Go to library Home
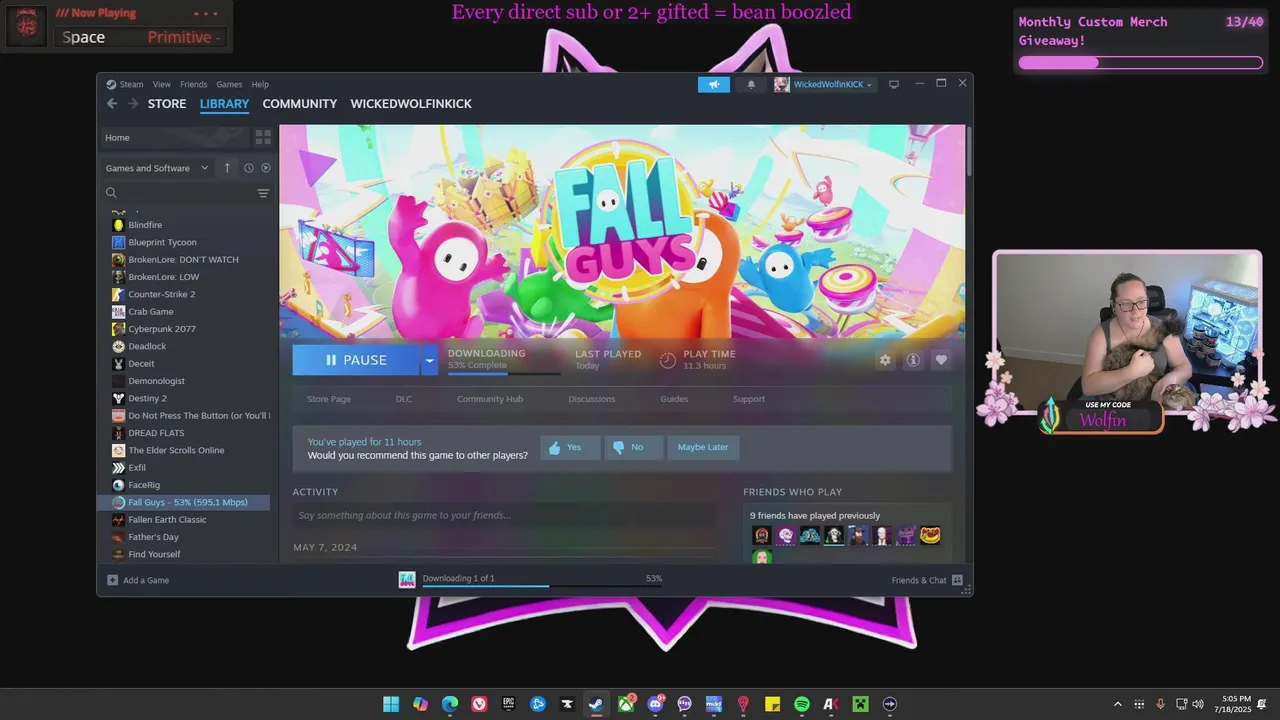 coord(174,137)
